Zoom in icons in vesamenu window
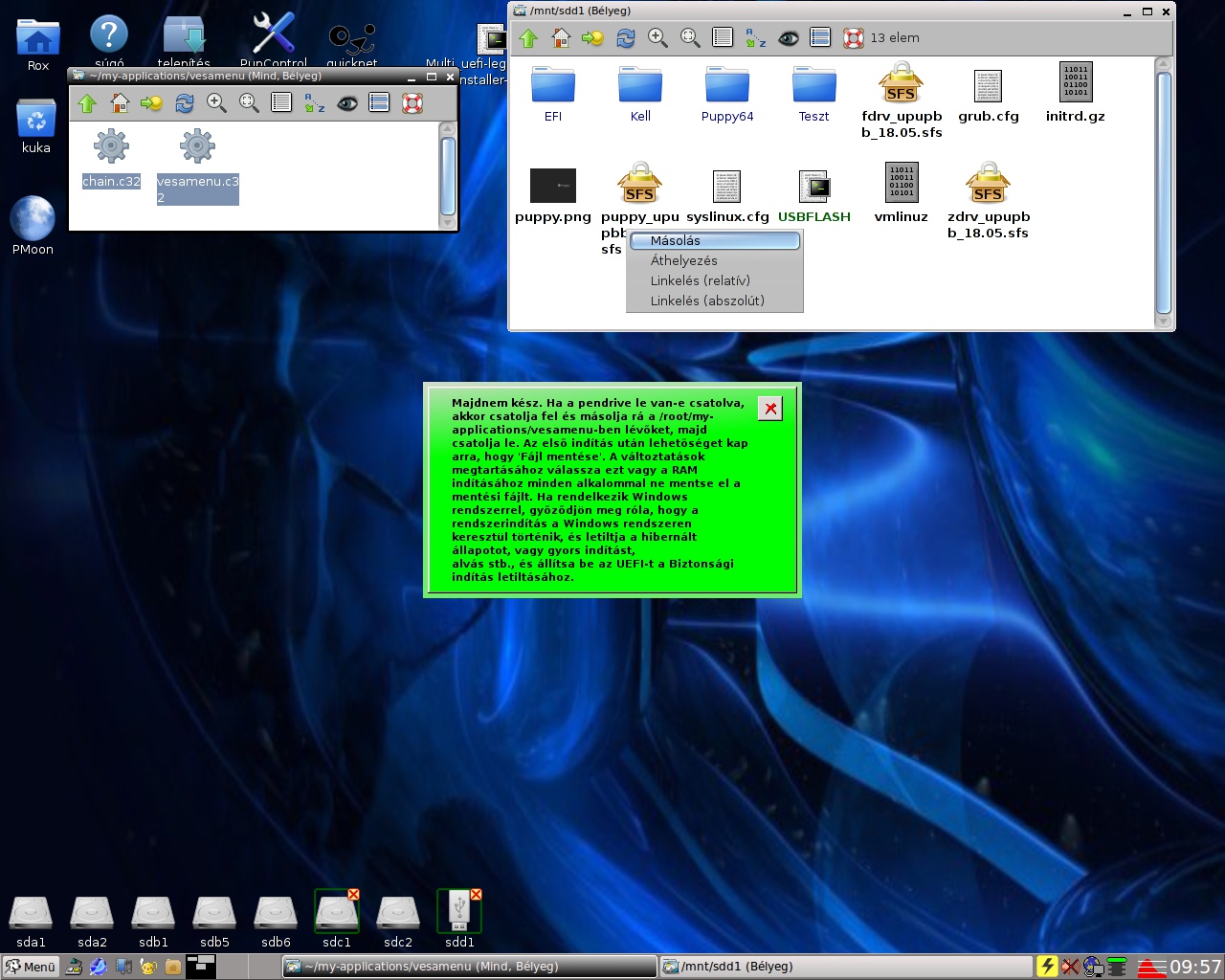Viewport: 1225px width, 980px height. tap(217, 103)
